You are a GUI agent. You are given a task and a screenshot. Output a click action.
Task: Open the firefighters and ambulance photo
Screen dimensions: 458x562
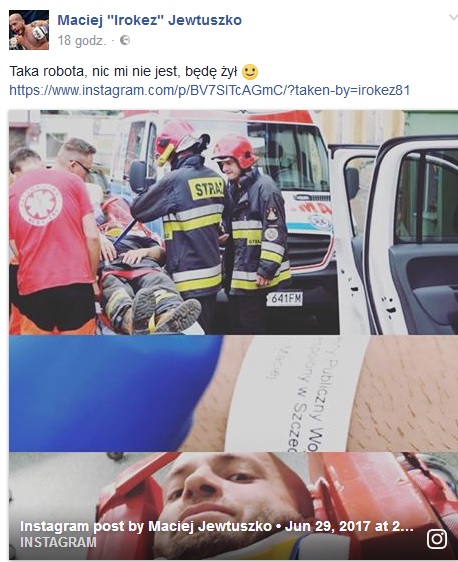(x=233, y=222)
